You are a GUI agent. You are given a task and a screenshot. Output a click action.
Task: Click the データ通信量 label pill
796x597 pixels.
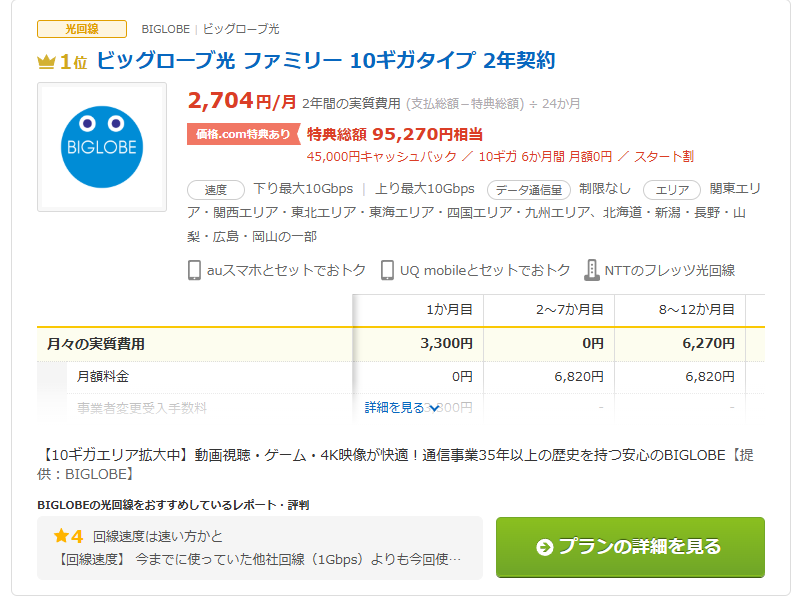tap(528, 190)
